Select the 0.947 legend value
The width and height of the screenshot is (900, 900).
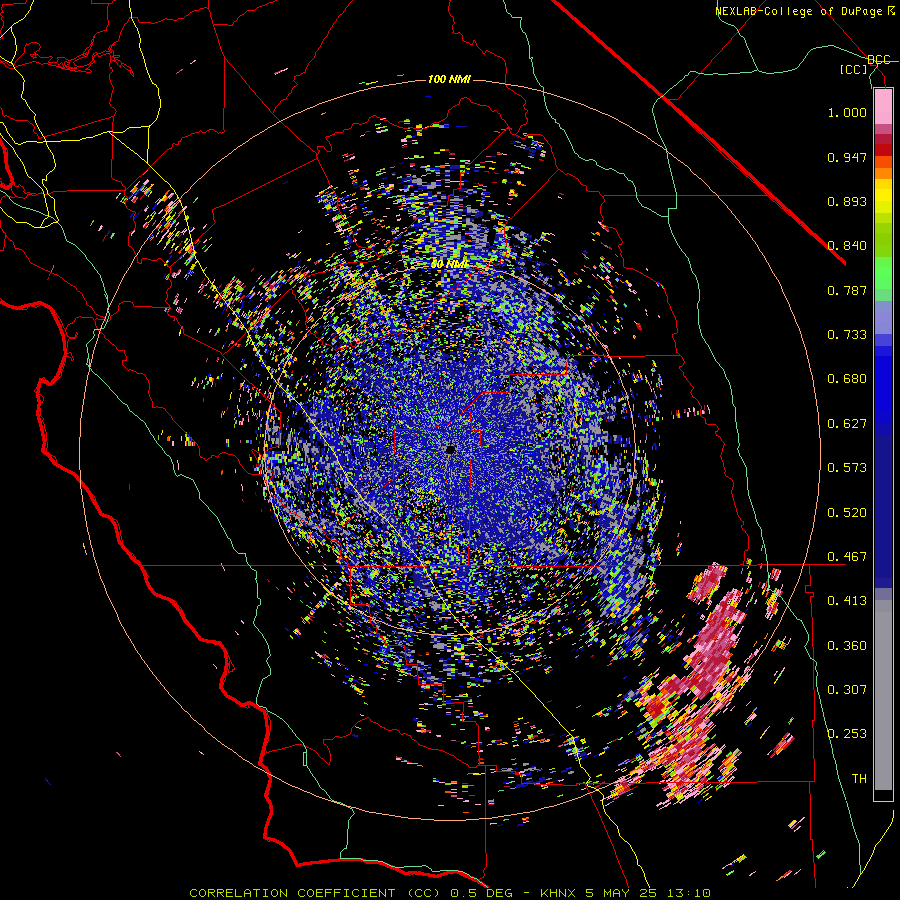(x=847, y=157)
